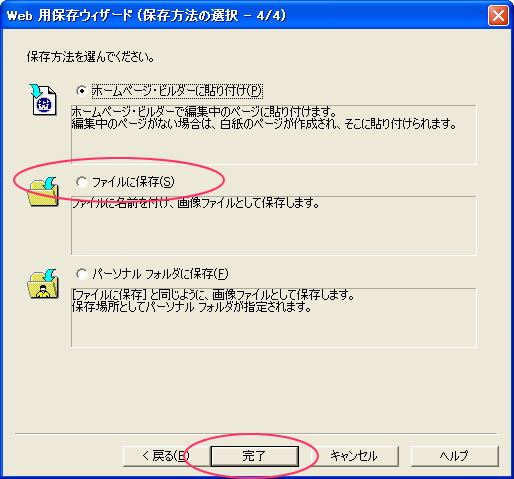
Task: Click the Web 用保存ウィザード title bar
Action: coord(243,15)
